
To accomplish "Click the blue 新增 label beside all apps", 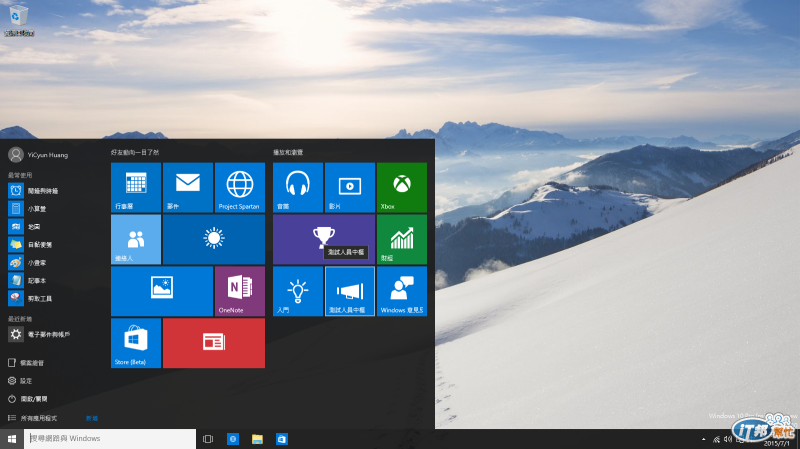I will [x=92, y=418].
